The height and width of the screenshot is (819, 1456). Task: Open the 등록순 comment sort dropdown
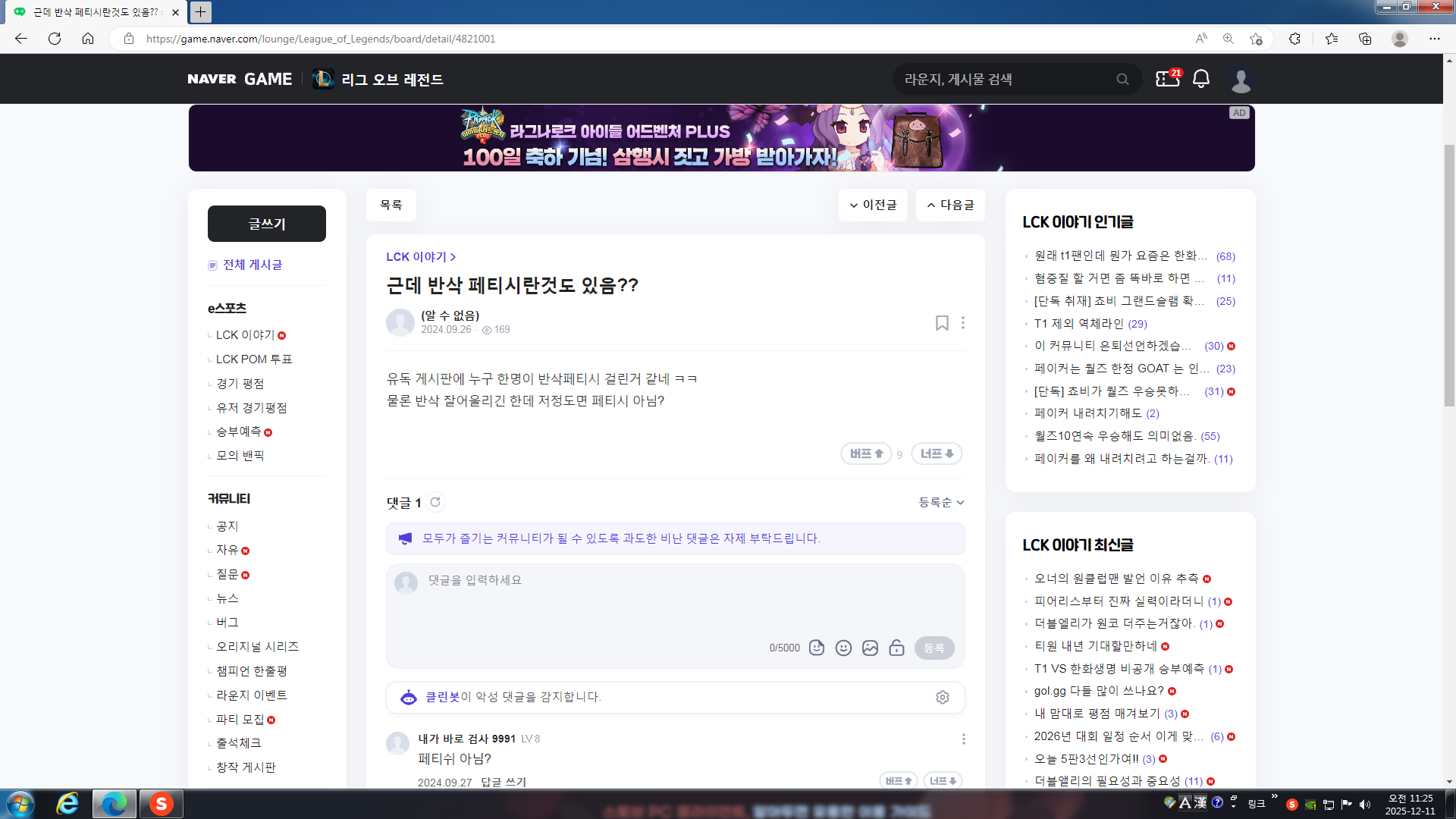click(941, 502)
